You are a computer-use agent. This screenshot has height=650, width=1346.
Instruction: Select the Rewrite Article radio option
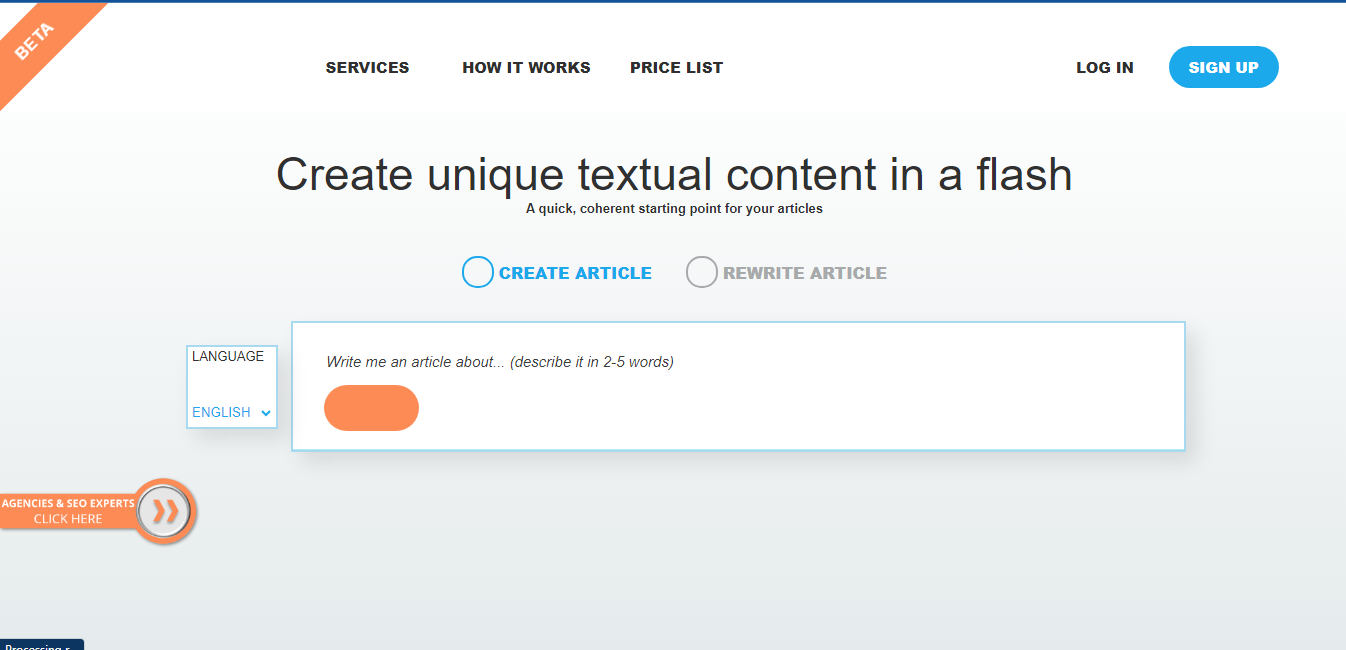click(702, 272)
